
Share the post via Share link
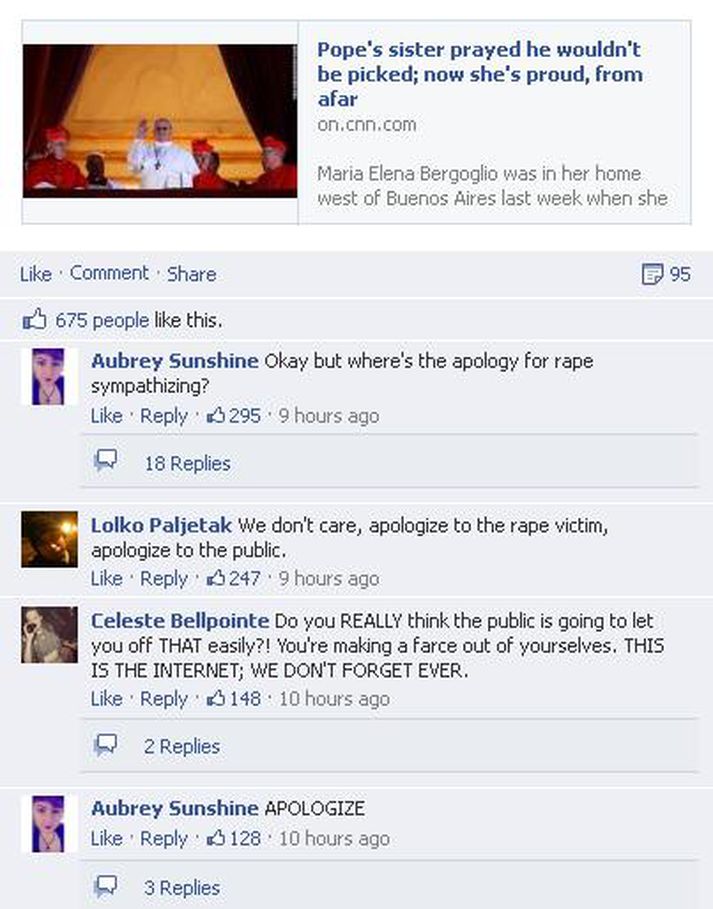(x=192, y=274)
